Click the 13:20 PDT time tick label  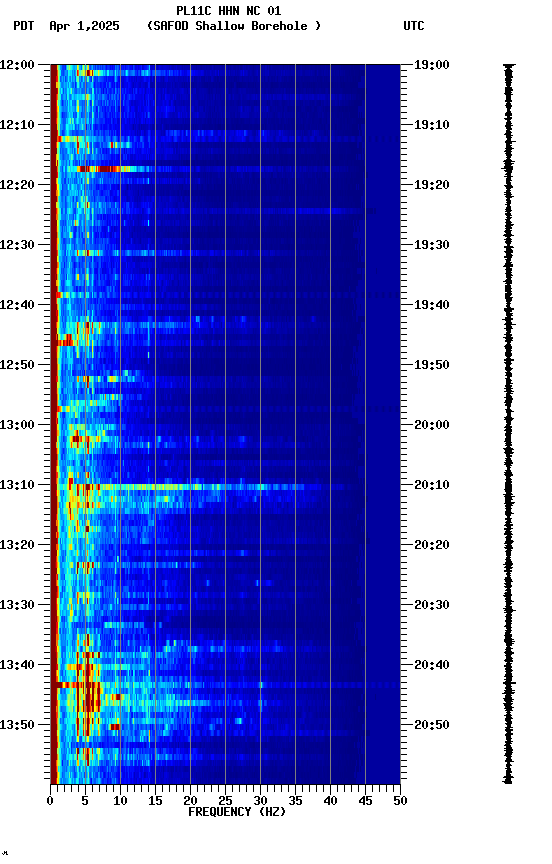[17, 545]
